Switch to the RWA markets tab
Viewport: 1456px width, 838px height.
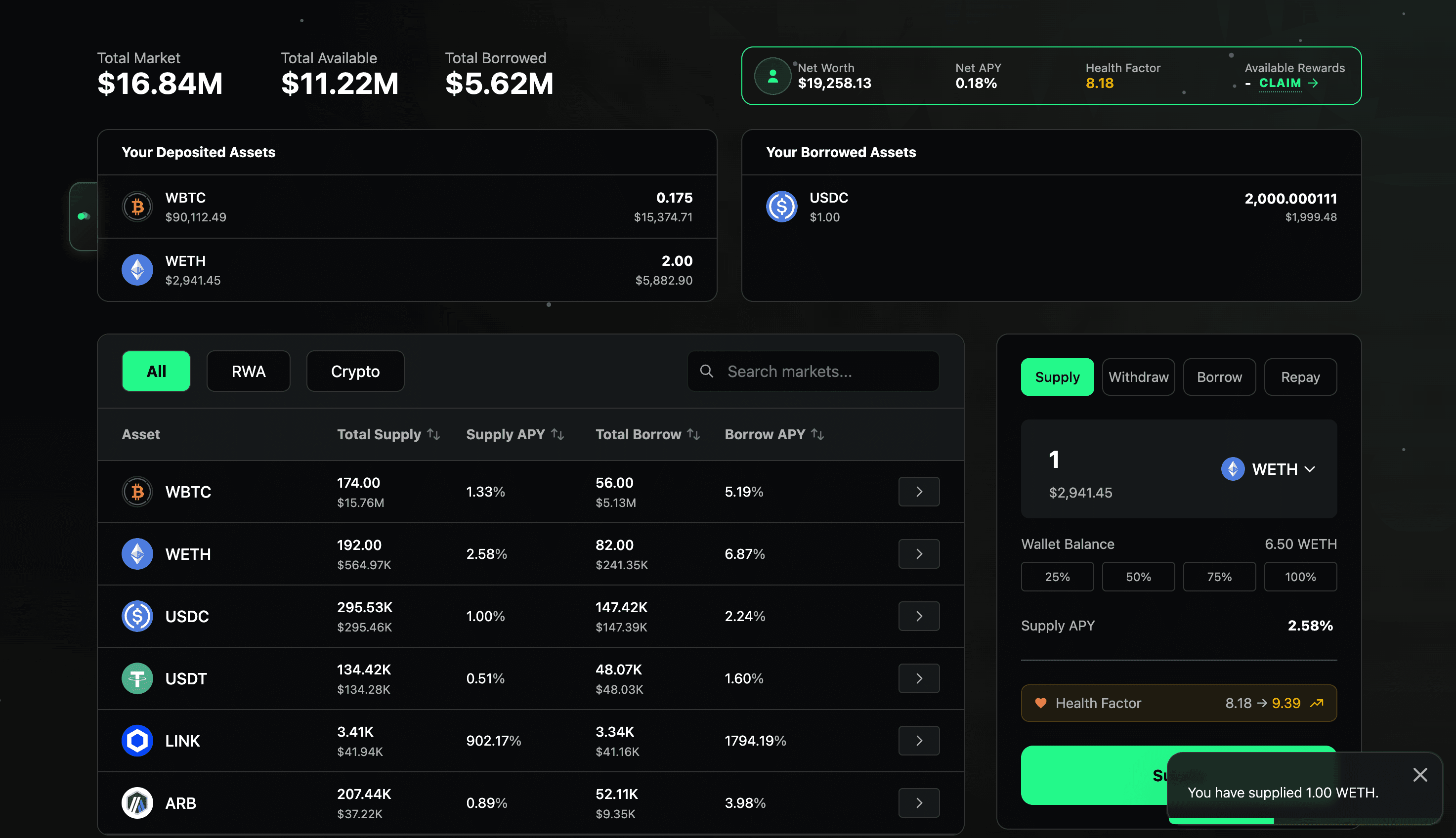click(x=248, y=371)
